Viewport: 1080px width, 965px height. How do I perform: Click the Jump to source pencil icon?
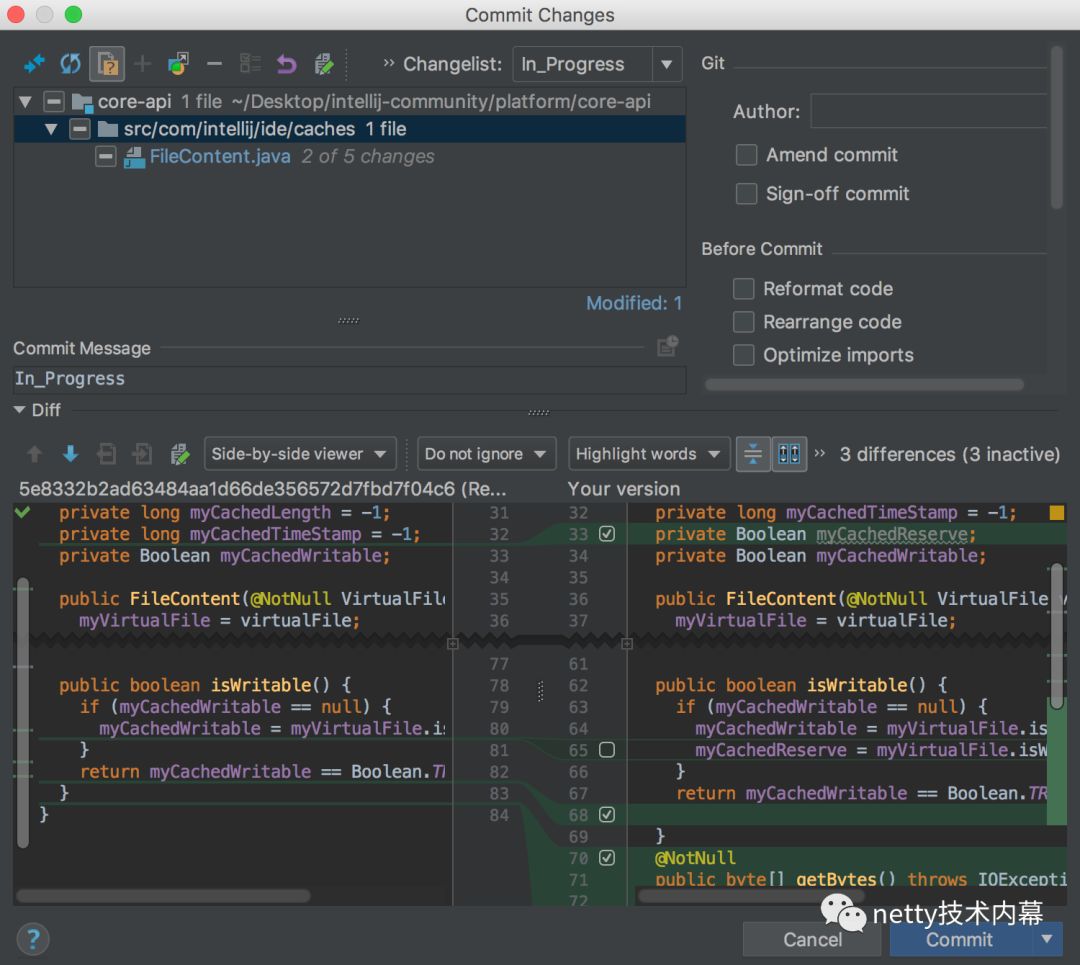[x=323, y=64]
